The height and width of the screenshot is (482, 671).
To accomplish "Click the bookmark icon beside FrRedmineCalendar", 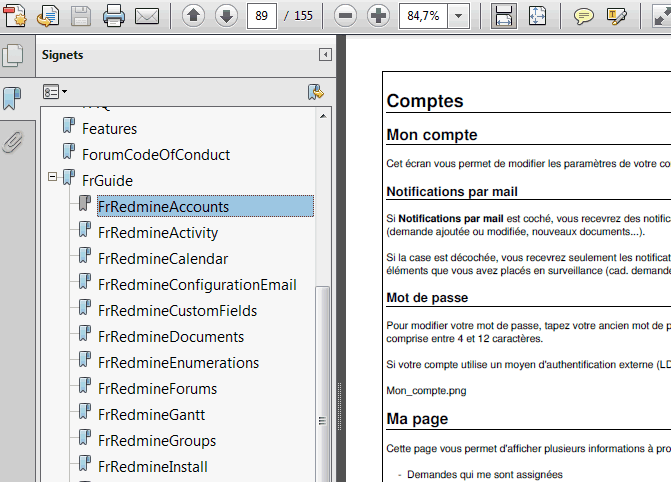I will coord(85,256).
